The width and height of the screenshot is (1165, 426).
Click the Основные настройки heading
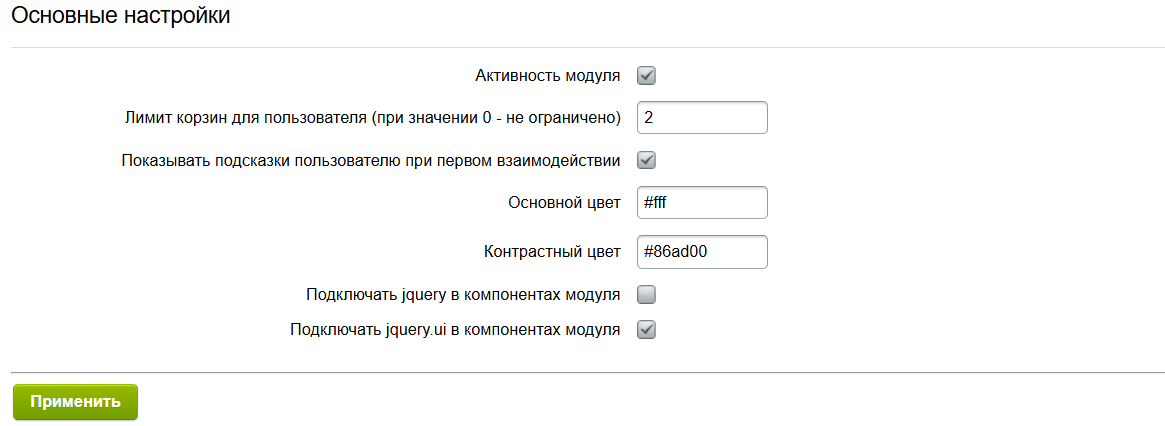[120, 17]
